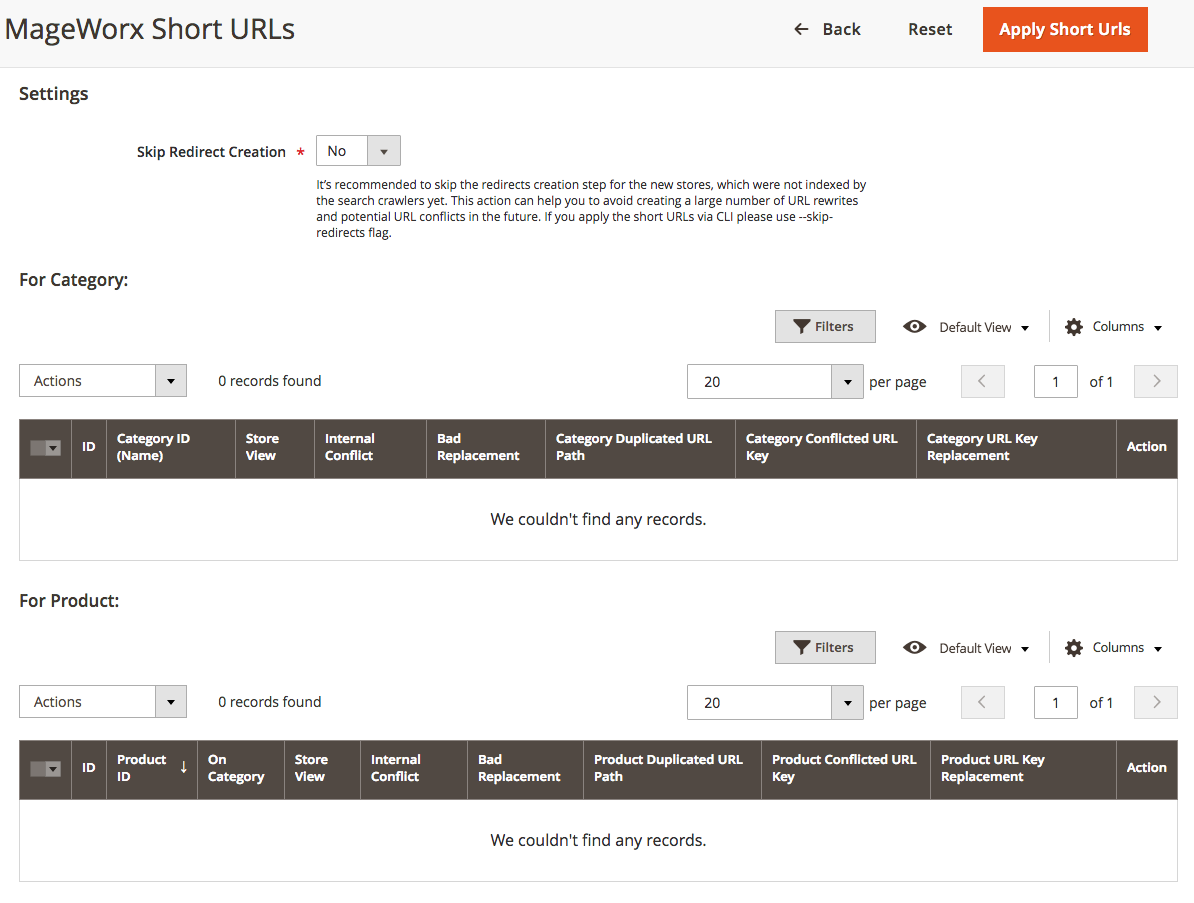Open Skip Redirect Creation dropdown

[358, 151]
